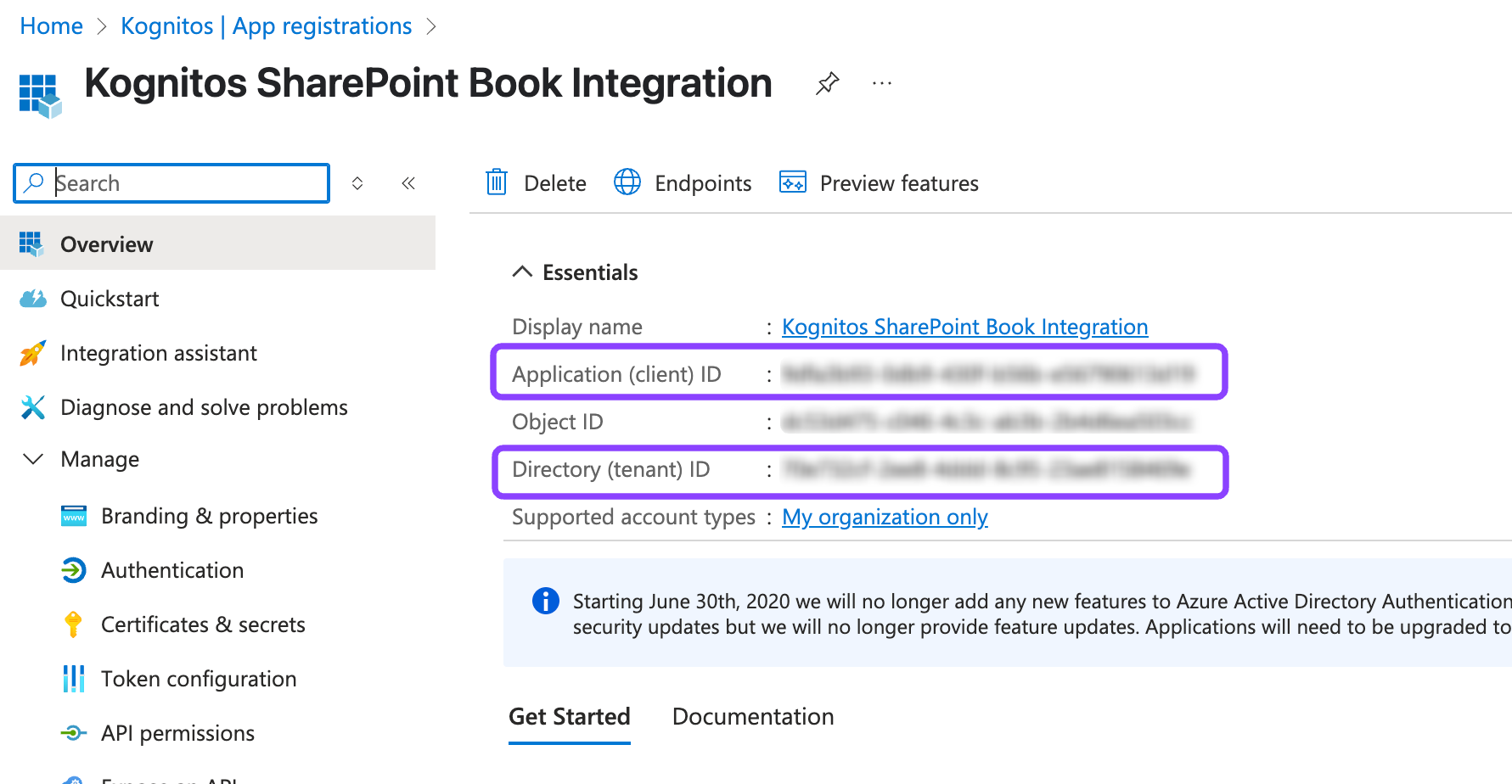This screenshot has width=1512, height=784.
Task: Open Authentication in the sidebar
Action: coord(171,570)
